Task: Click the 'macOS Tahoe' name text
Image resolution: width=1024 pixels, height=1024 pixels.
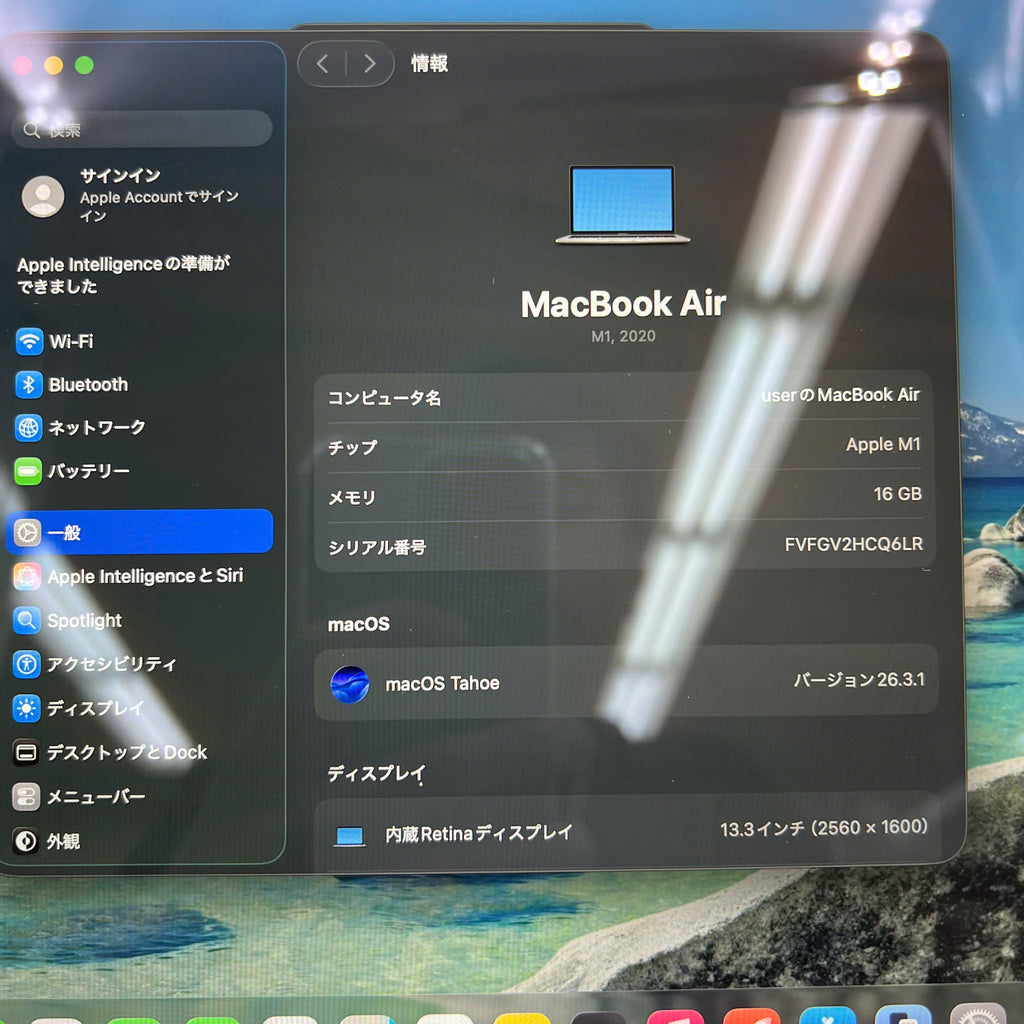Action: (442, 683)
